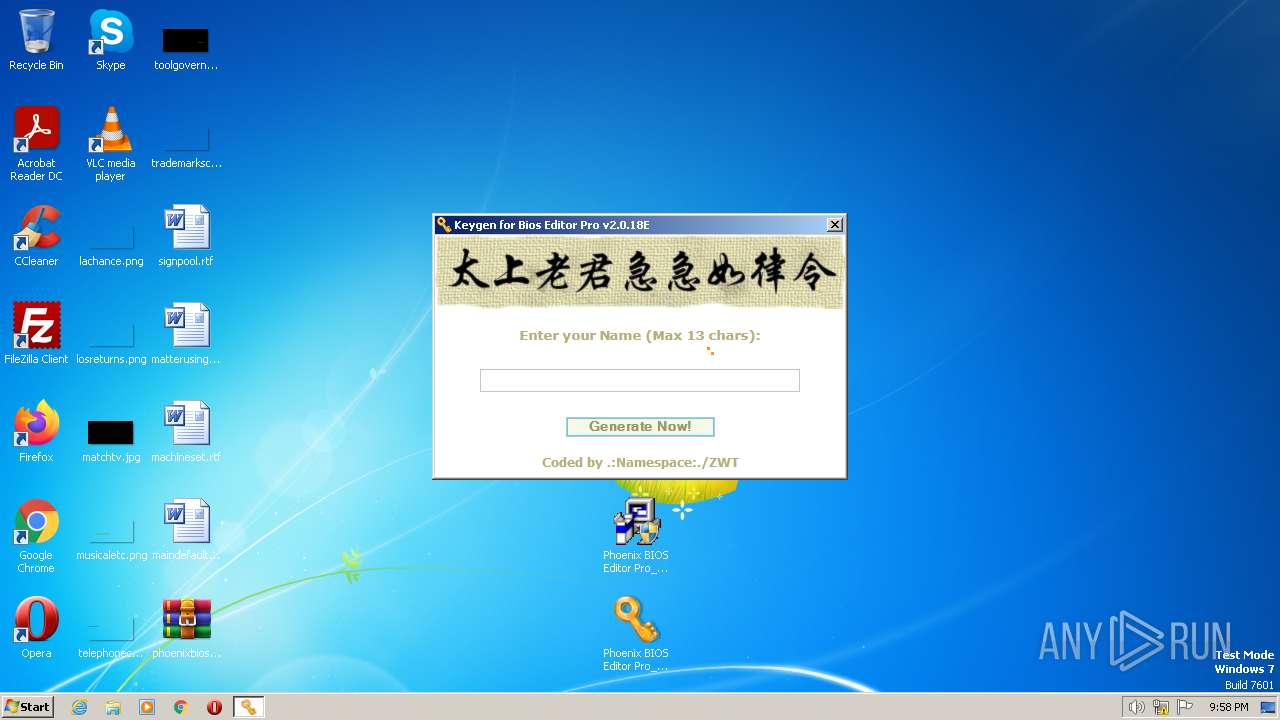Select matchtv.jpg image file
The width and height of the screenshot is (1280, 720).
(111, 440)
